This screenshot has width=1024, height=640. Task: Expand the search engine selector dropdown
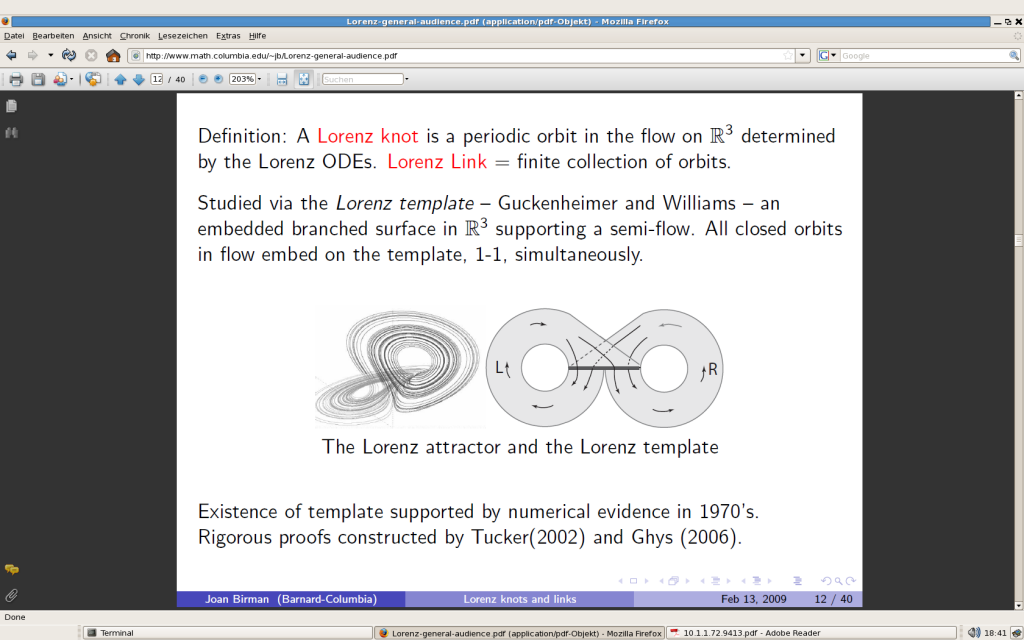point(827,55)
